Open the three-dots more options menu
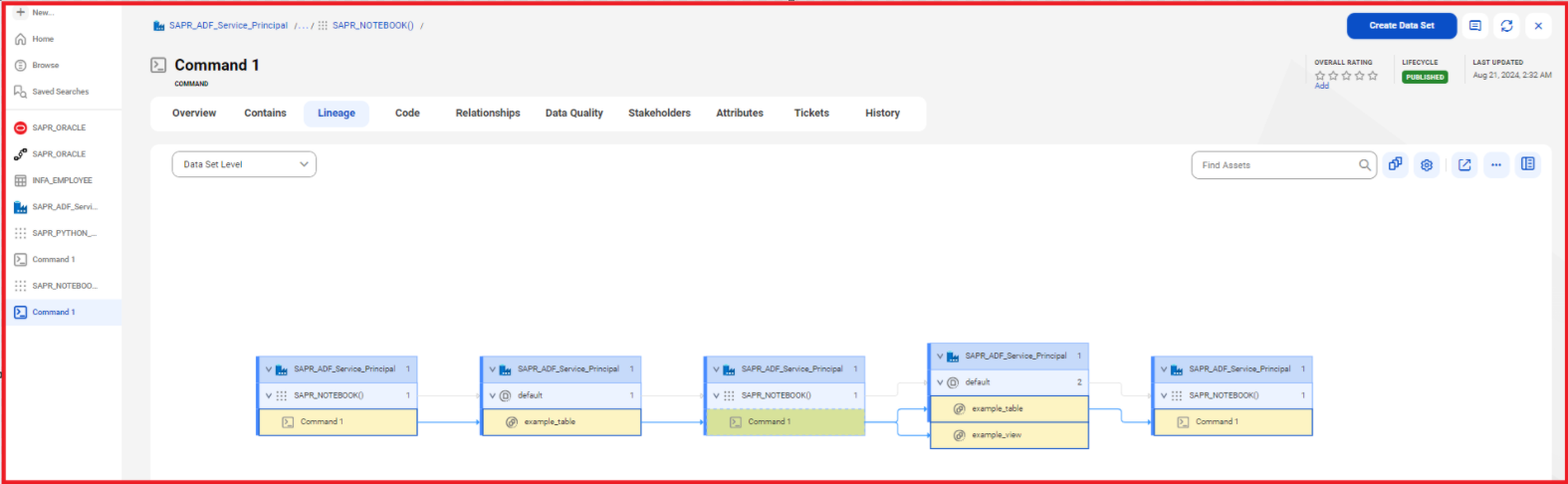 pos(1496,164)
